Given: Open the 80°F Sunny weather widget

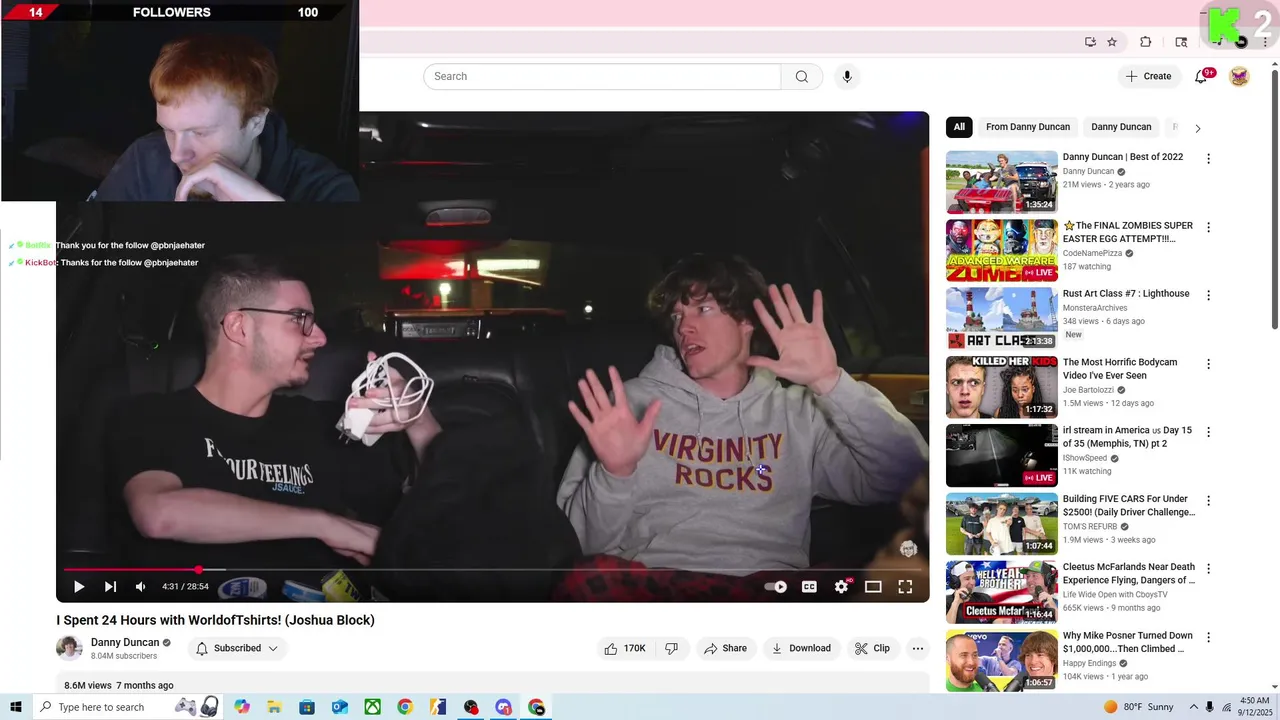Looking at the screenshot, I should pos(1139,707).
